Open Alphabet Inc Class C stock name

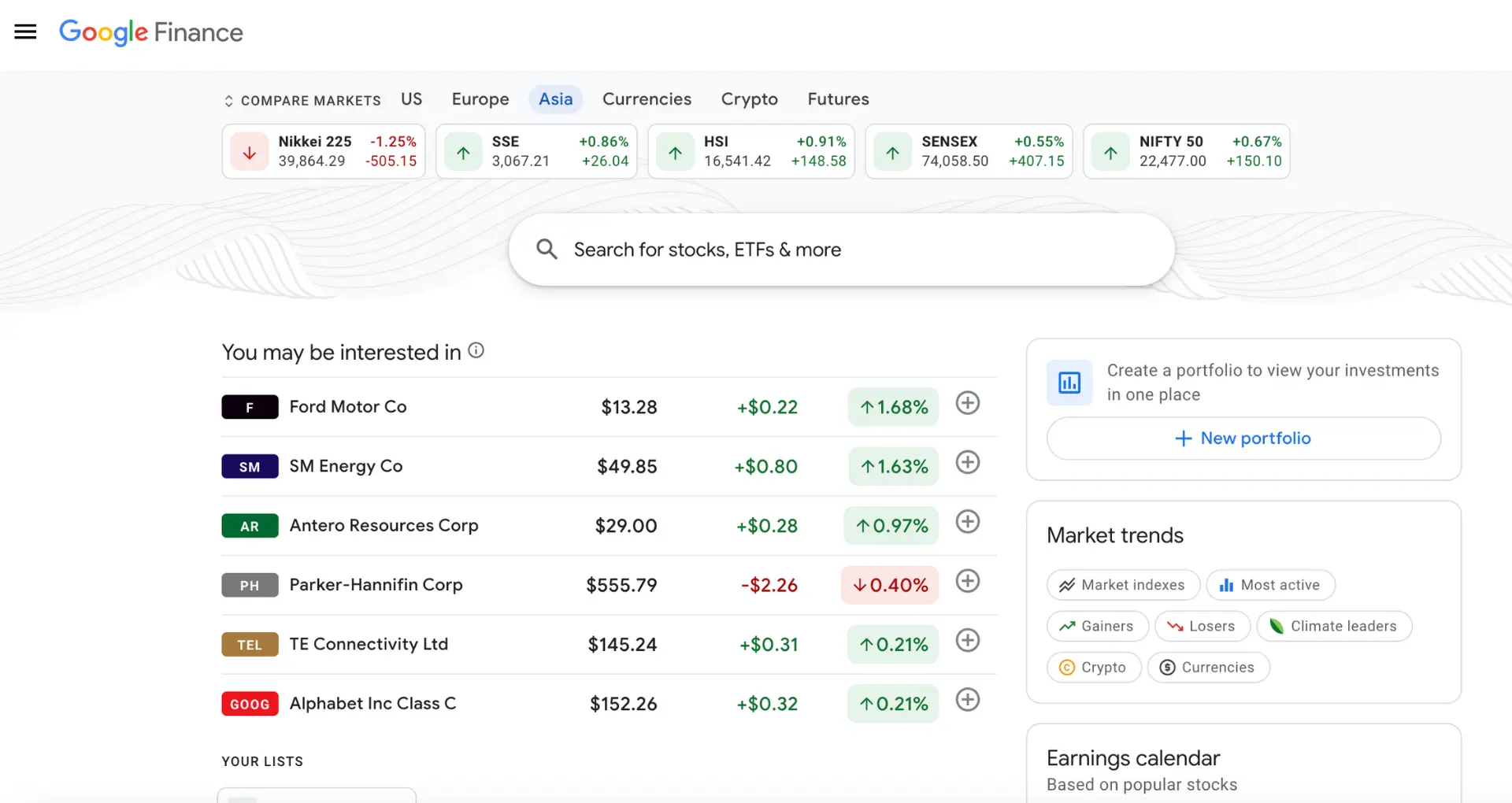click(x=372, y=704)
